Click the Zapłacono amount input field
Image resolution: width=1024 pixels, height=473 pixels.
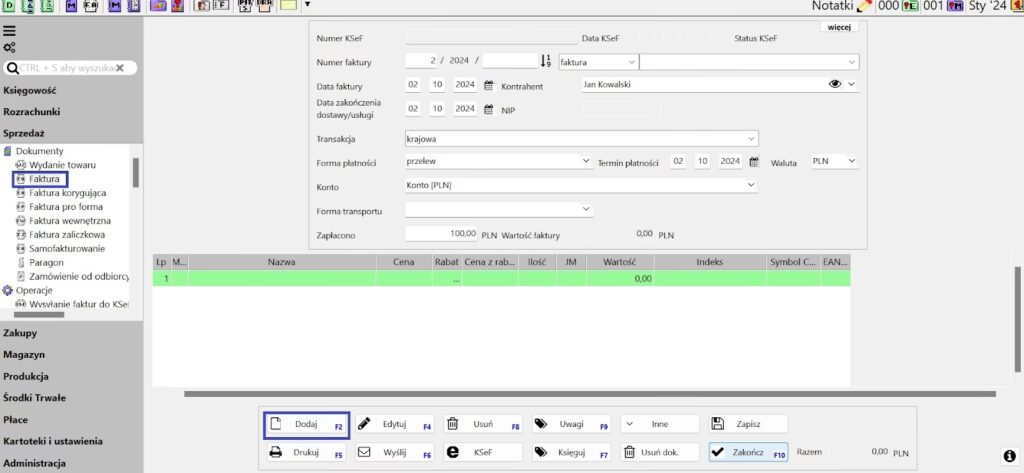pos(442,233)
